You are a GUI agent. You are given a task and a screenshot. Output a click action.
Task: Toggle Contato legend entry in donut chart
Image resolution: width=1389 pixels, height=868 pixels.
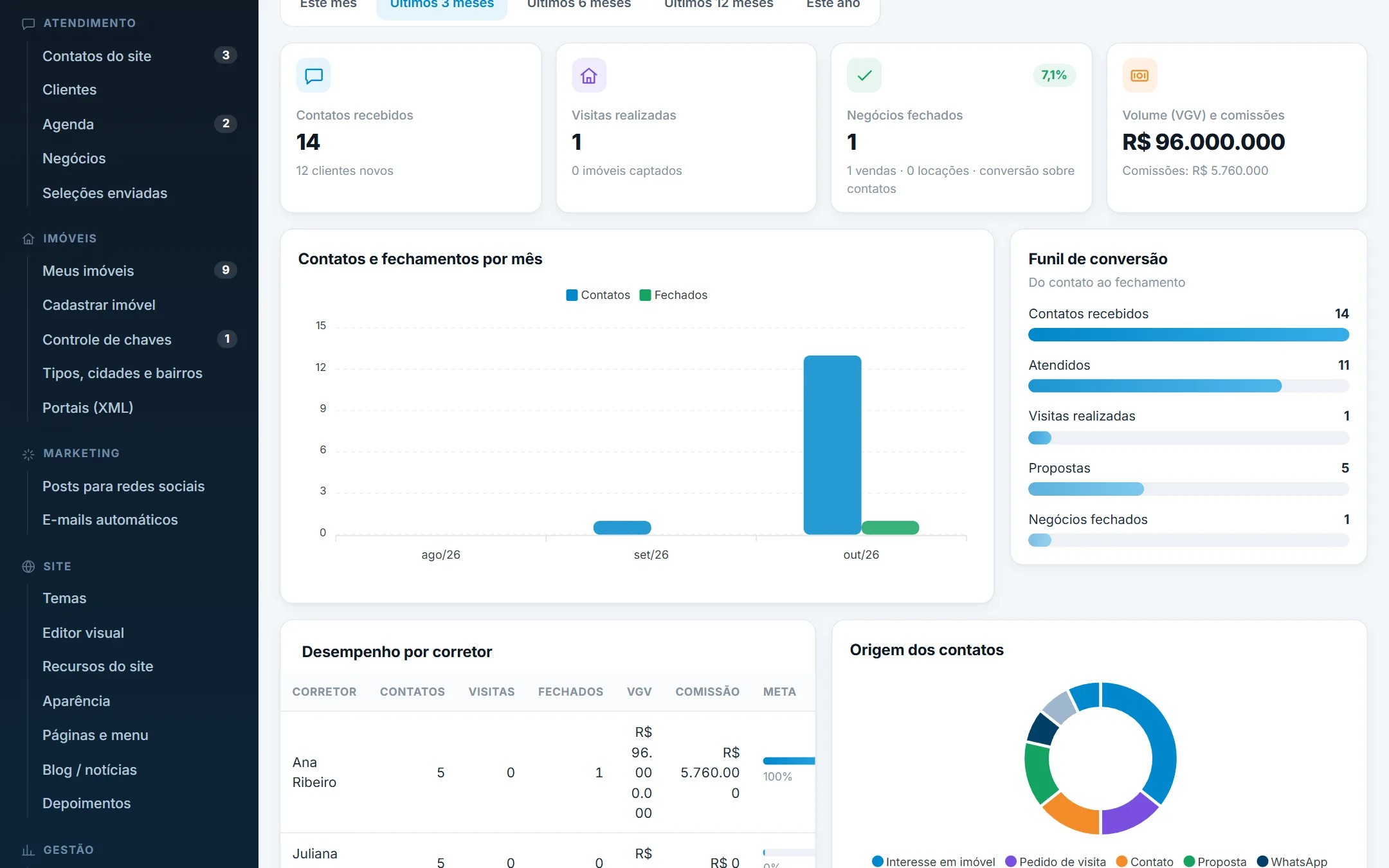pos(1145,862)
